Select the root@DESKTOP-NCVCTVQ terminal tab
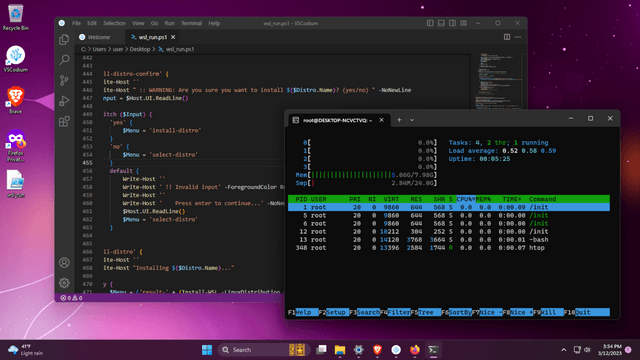Image resolution: width=640 pixels, height=360 pixels. pos(338,120)
